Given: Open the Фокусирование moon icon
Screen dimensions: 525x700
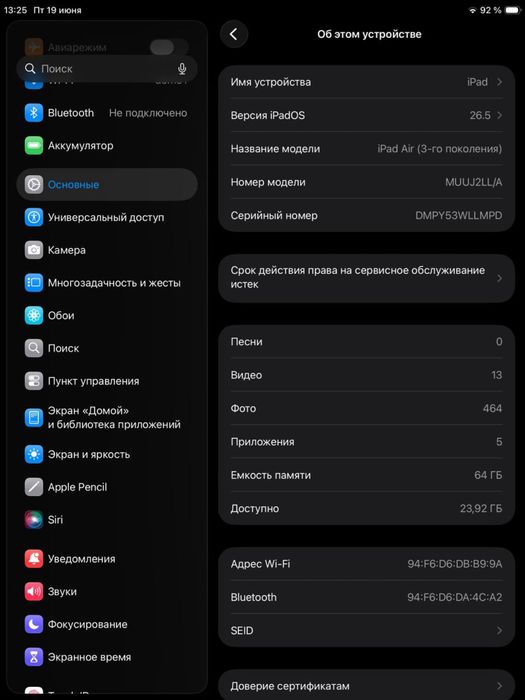Looking at the screenshot, I should 33,624.
